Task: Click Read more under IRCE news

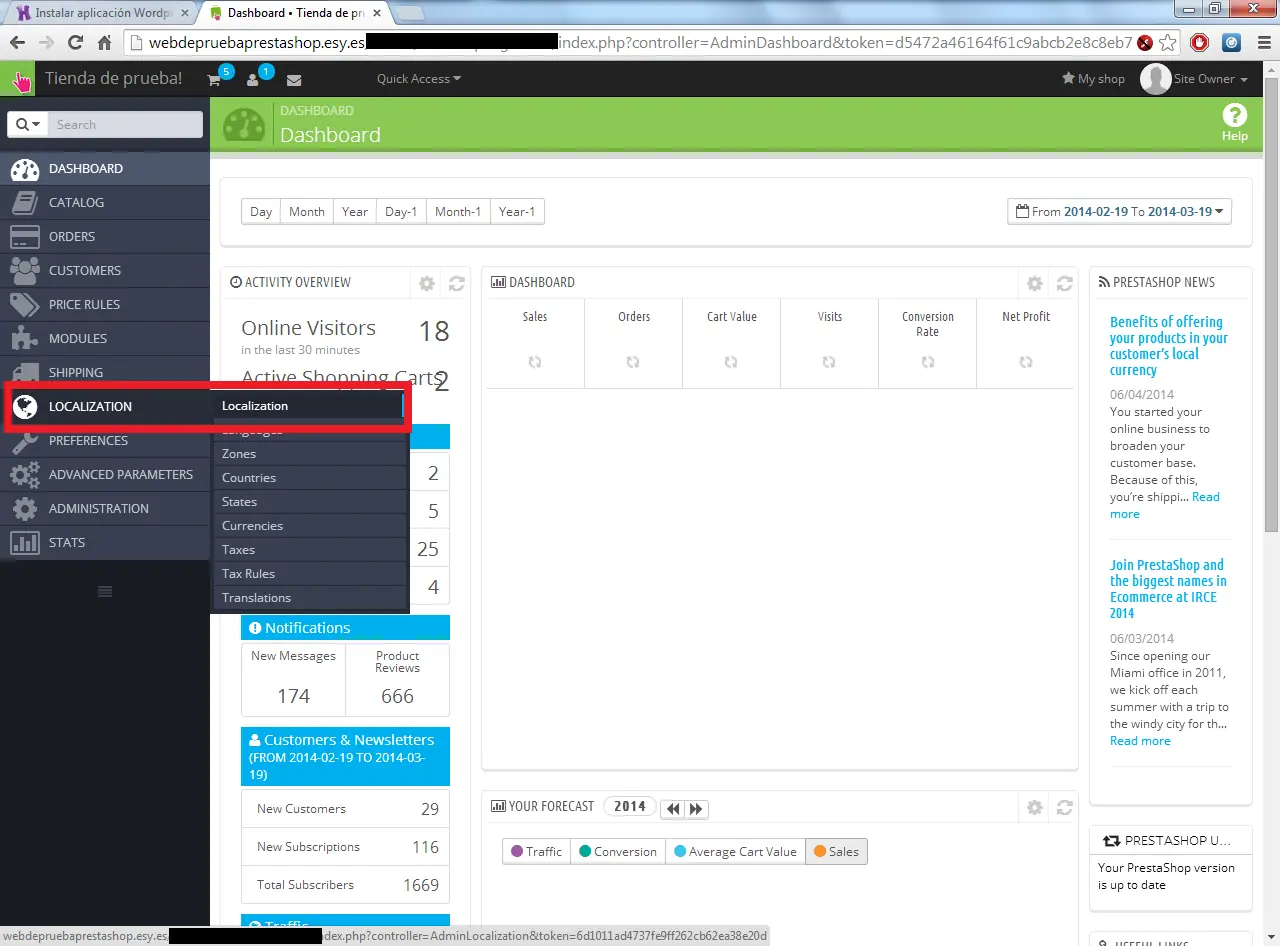Action: tap(1140, 741)
